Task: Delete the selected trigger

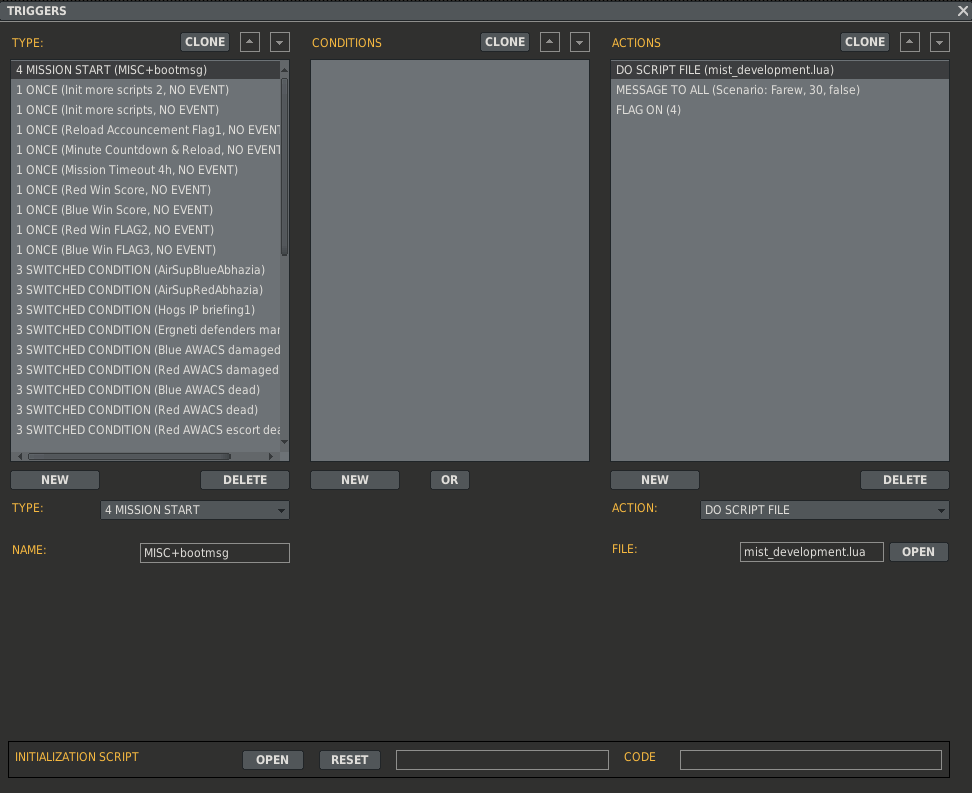Action: 245,480
